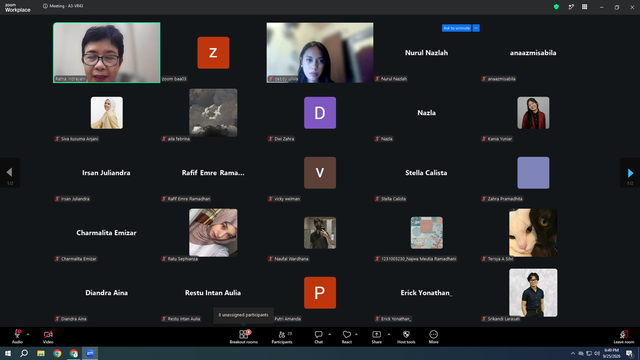This screenshot has height=360, width=640.
Task: Select Srikandi Larasati's profile photo
Action: pos(533,293)
